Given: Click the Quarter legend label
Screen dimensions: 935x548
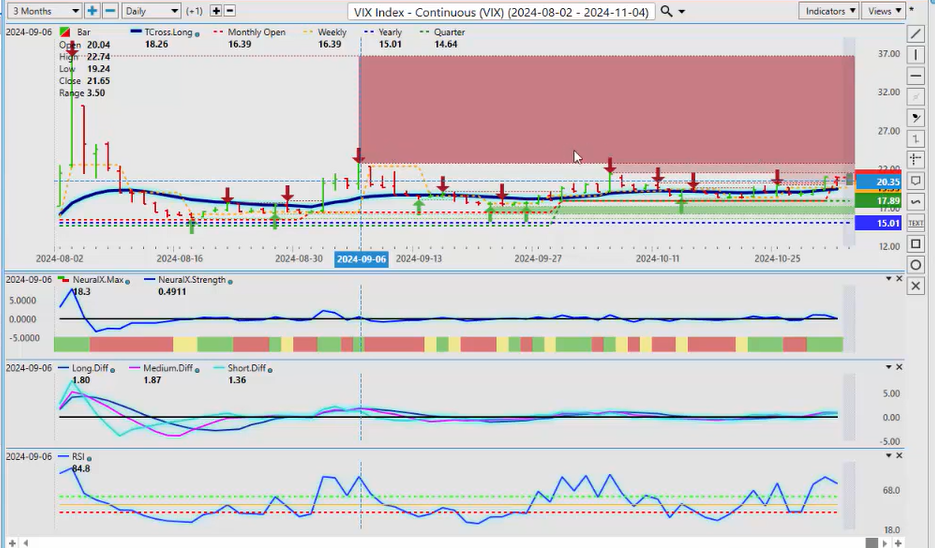Looking at the screenshot, I should (449, 32).
